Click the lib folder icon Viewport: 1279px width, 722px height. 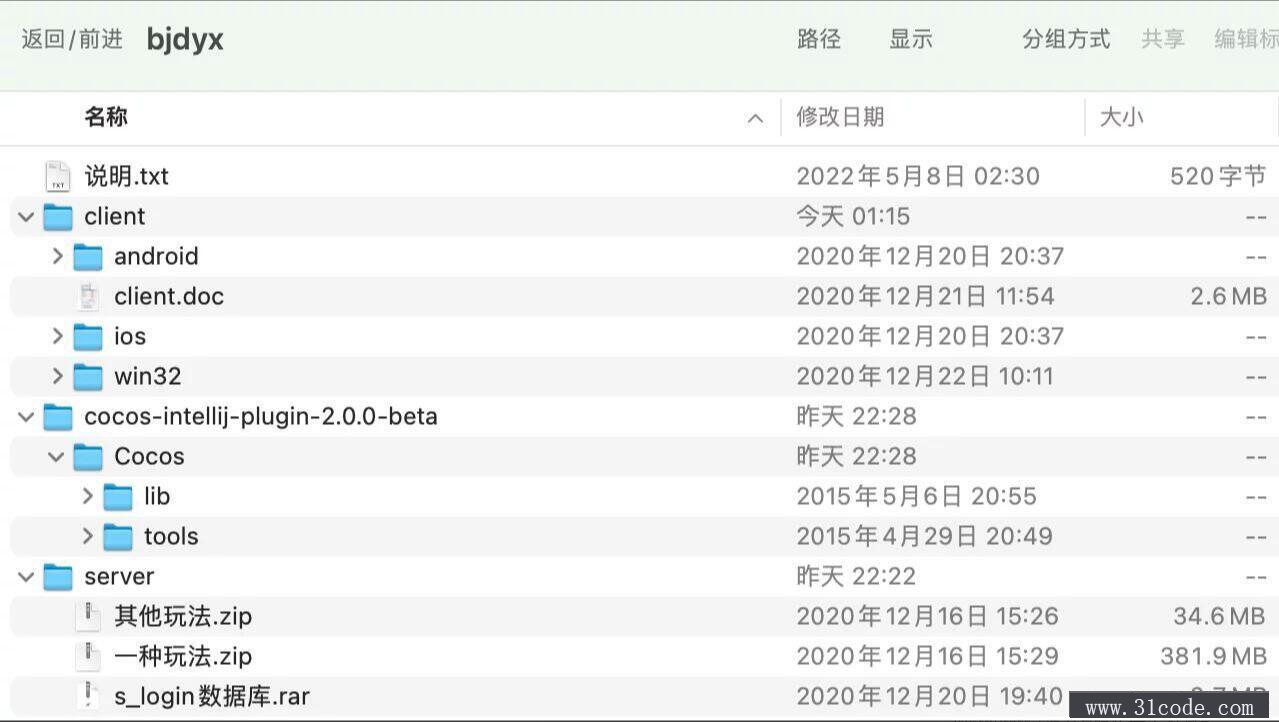click(118, 497)
